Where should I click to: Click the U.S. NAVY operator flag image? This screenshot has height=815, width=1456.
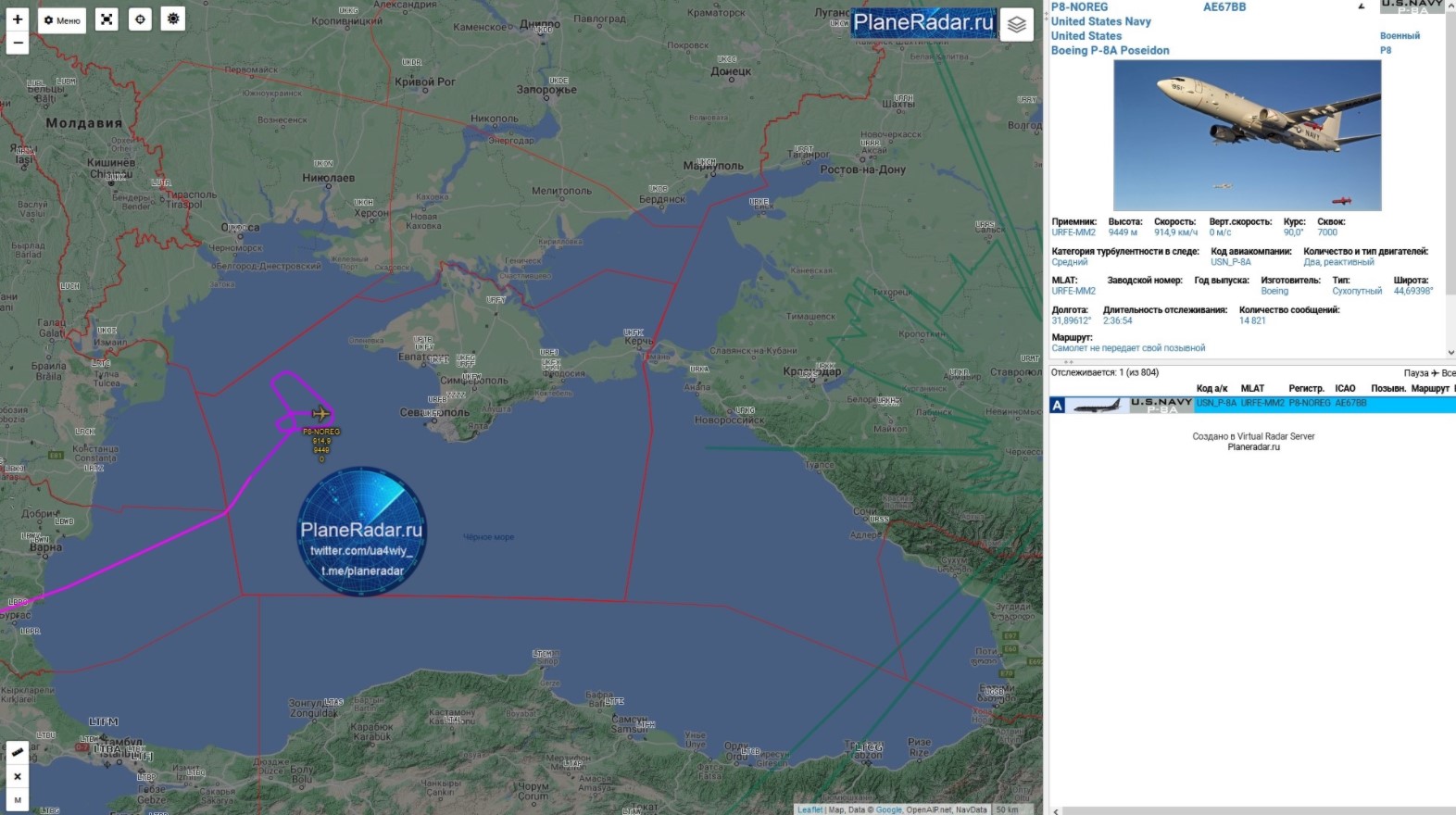[1412, 6]
